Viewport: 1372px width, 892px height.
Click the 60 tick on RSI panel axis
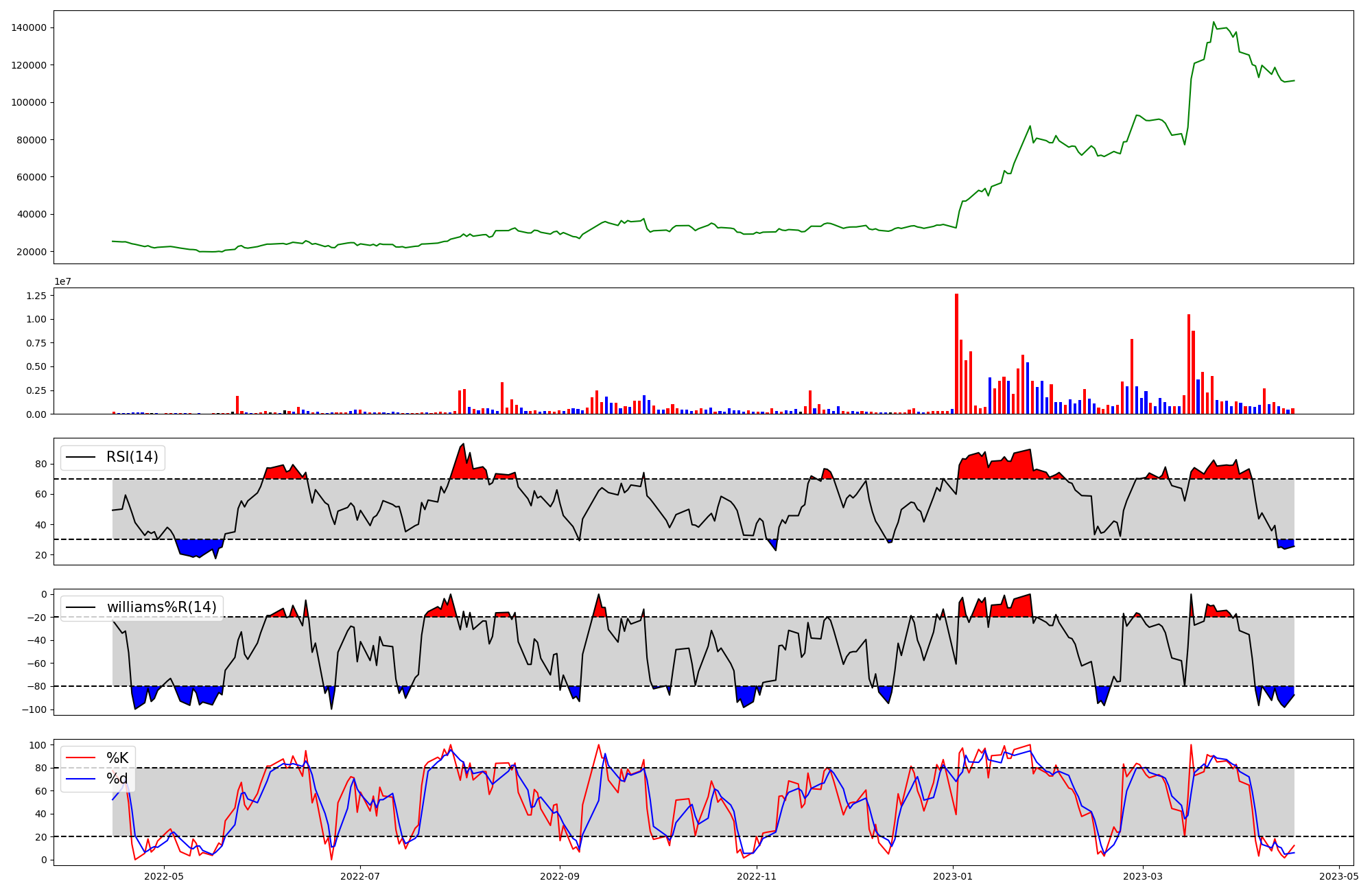41,495
